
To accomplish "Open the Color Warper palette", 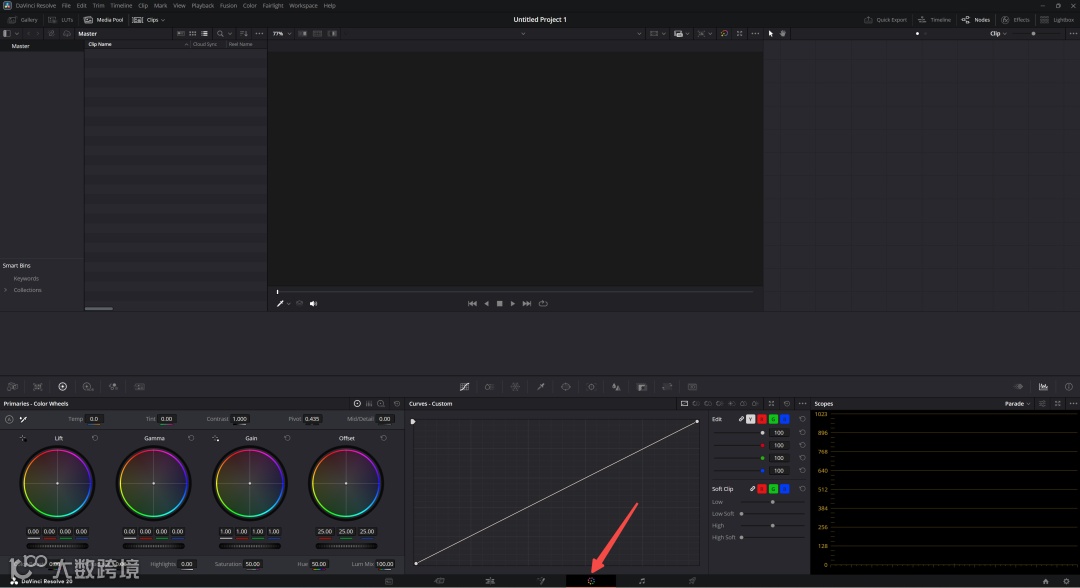I will 515,387.
